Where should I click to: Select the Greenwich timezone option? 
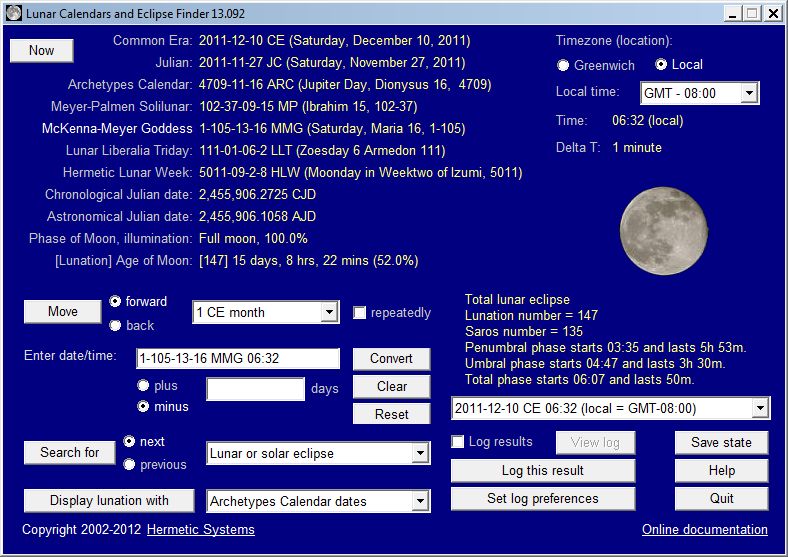[564, 65]
